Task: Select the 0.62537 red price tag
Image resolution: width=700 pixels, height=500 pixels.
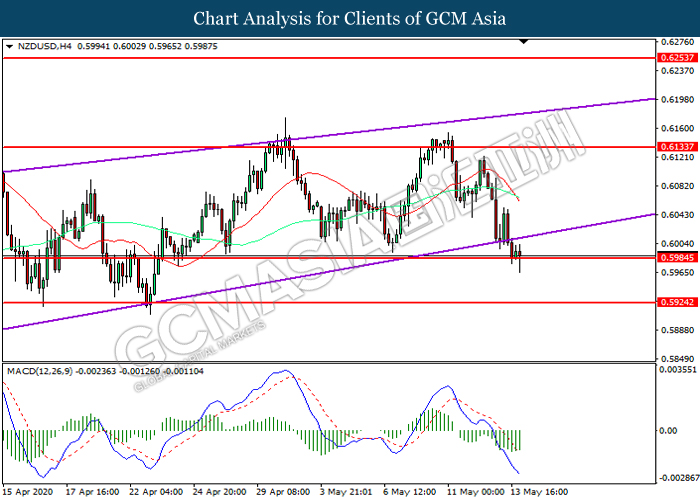Action: 678,58
